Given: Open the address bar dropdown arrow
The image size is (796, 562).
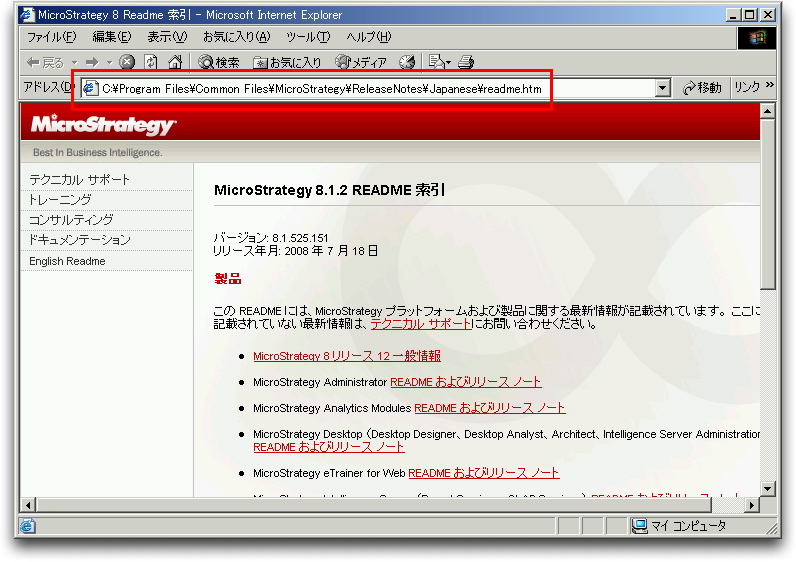Looking at the screenshot, I should pyautogui.click(x=662, y=88).
